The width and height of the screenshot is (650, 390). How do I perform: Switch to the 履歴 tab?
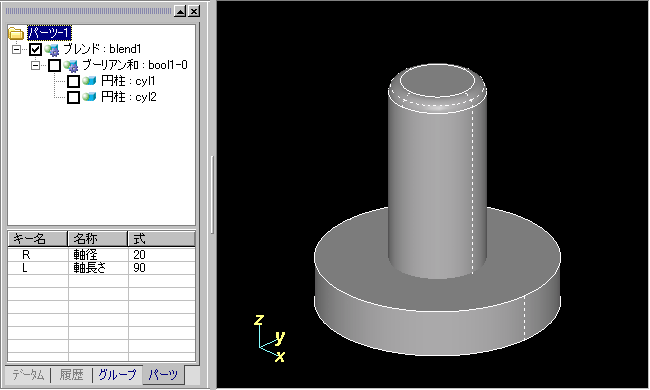[x=71, y=375]
